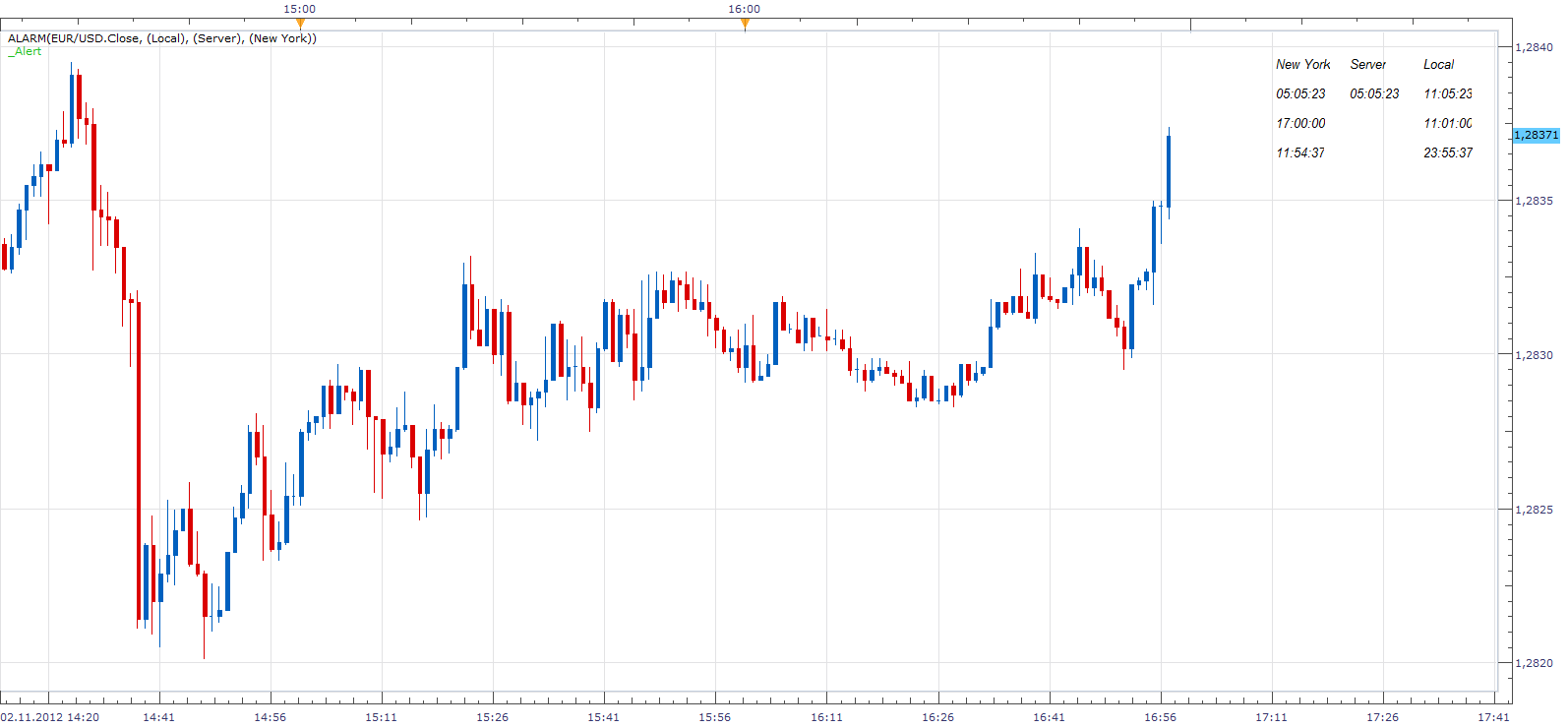This screenshot has height=728, width=1568.
Task: Click the 14:41 time axis label
Action: pyautogui.click(x=158, y=717)
